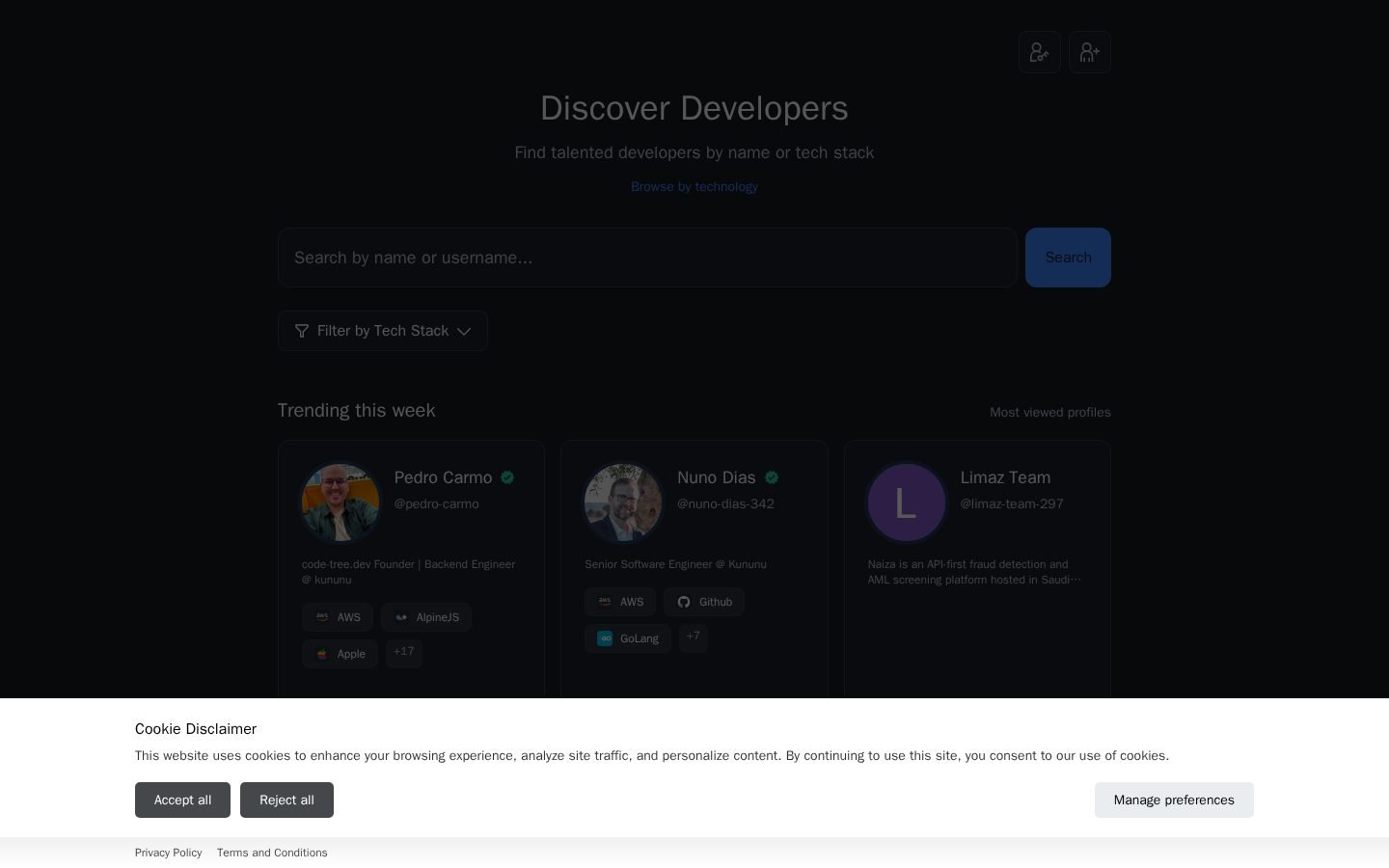This screenshot has height=868, width=1389.
Task: Focus the Search by name or username field
Action: click(647, 258)
